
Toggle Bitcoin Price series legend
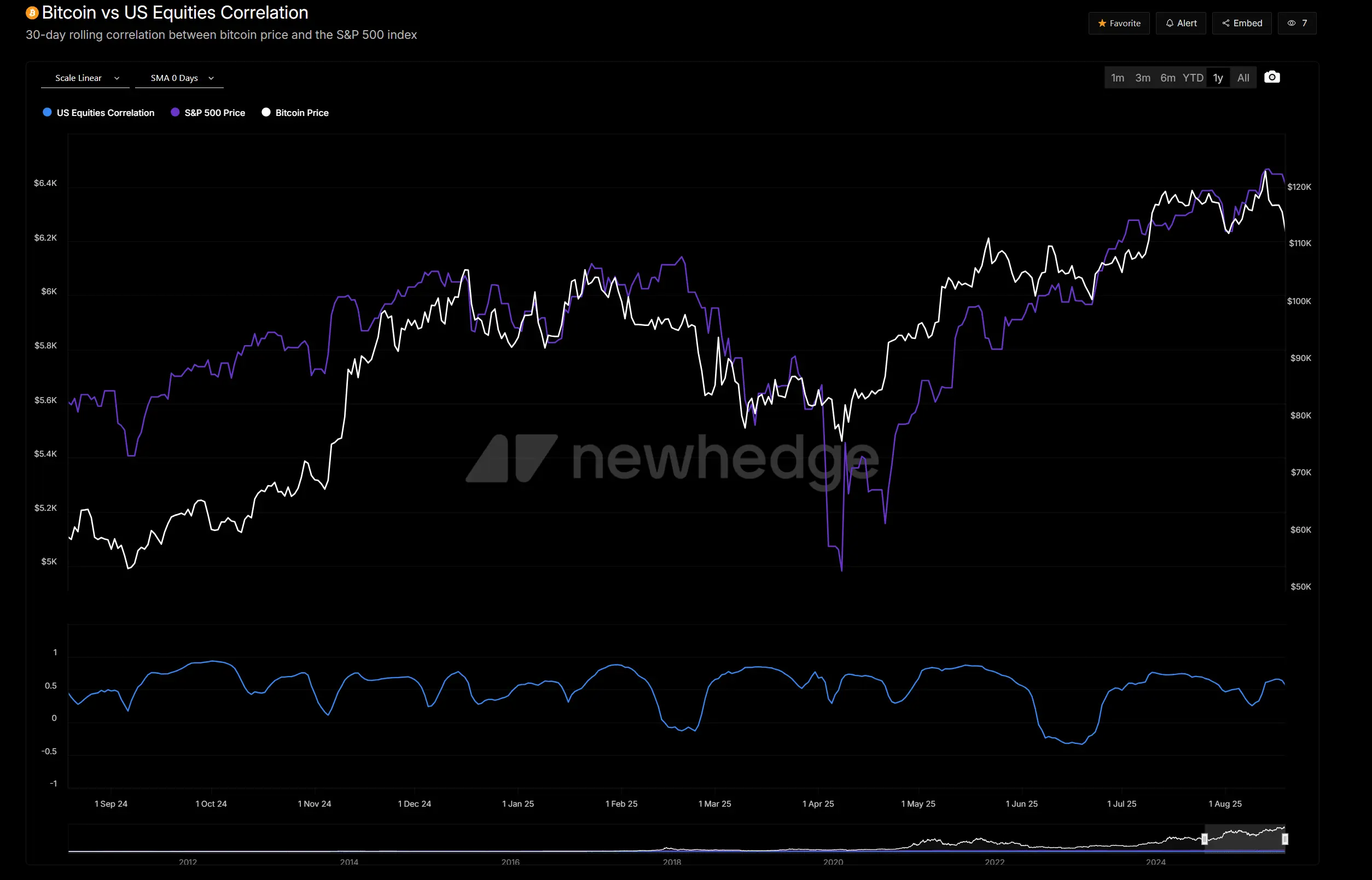coord(295,113)
